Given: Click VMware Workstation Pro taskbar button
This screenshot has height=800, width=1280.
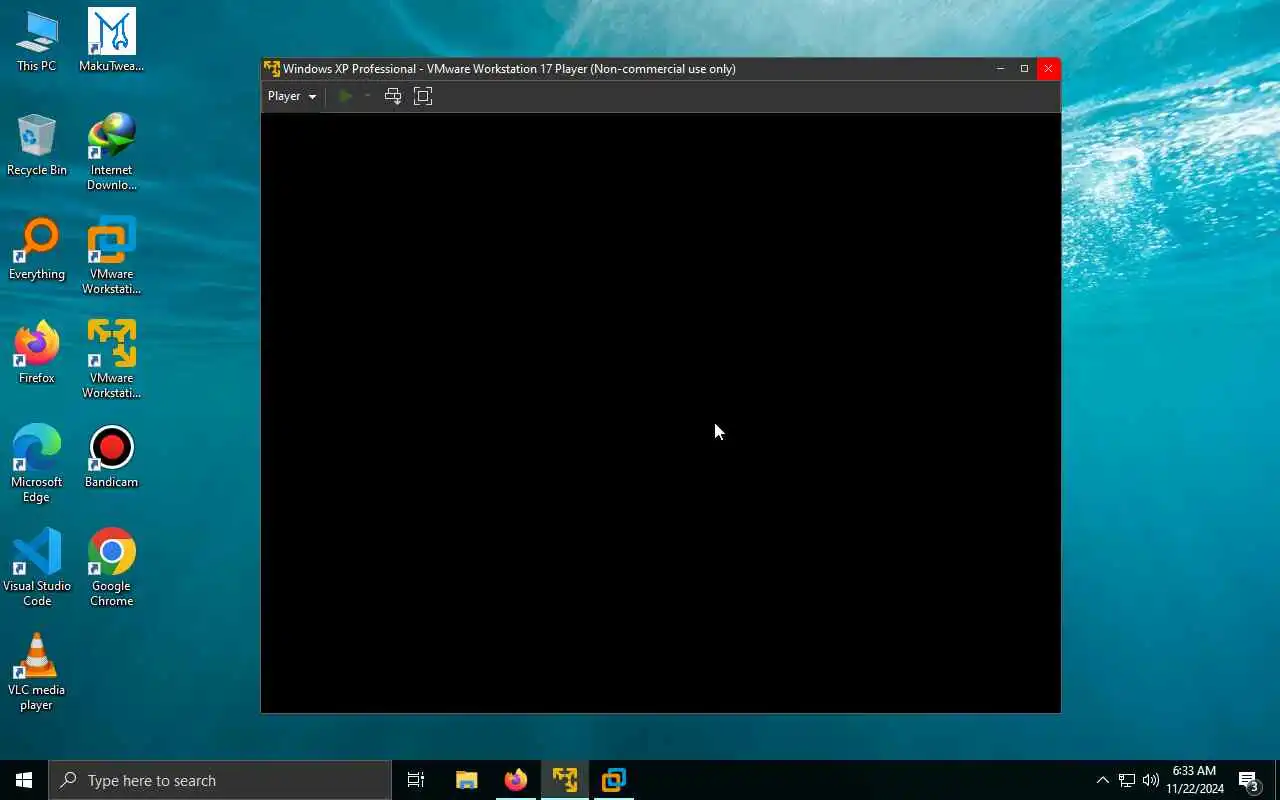Looking at the screenshot, I should coord(614,780).
